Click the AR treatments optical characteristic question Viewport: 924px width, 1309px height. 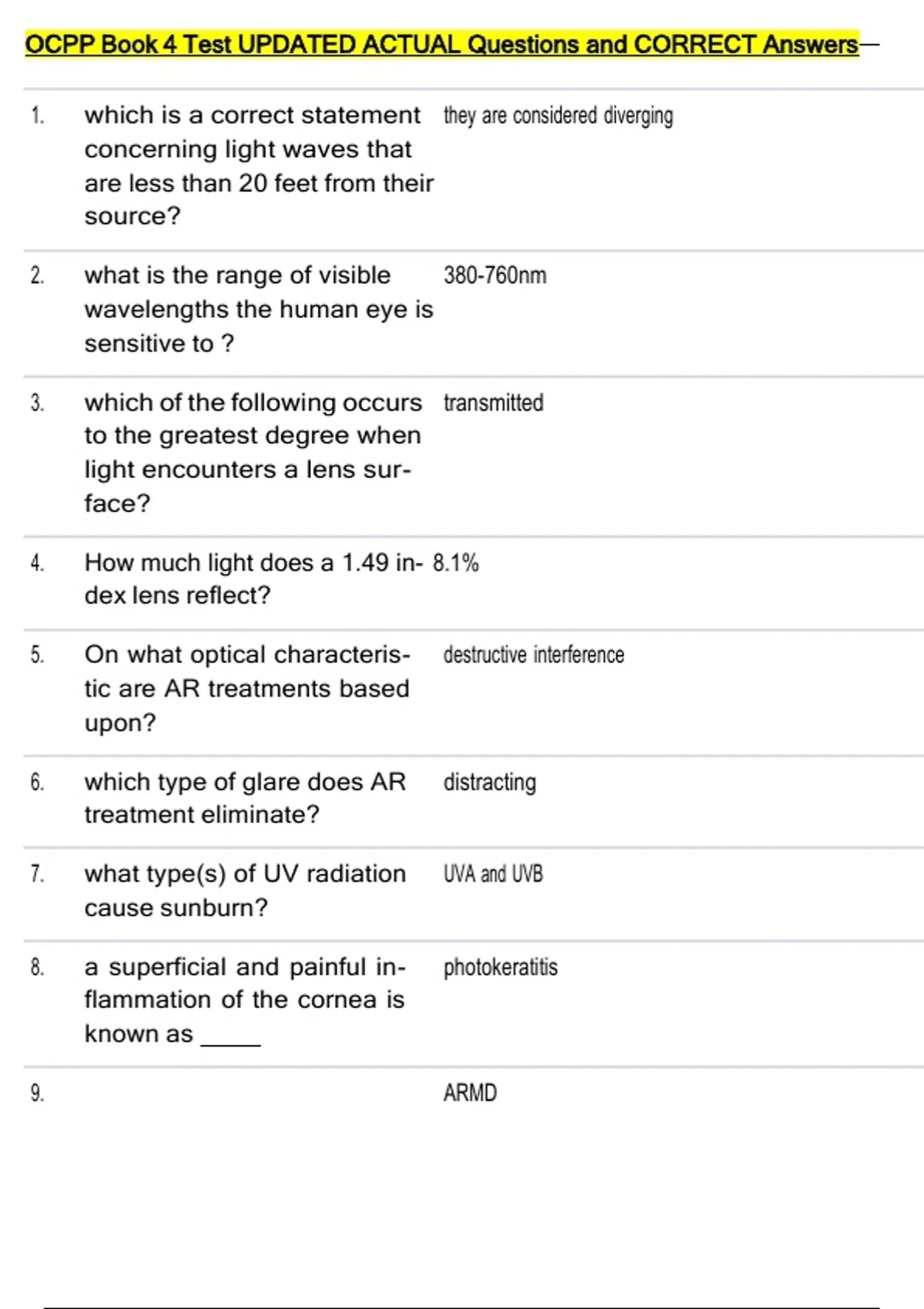coord(247,688)
